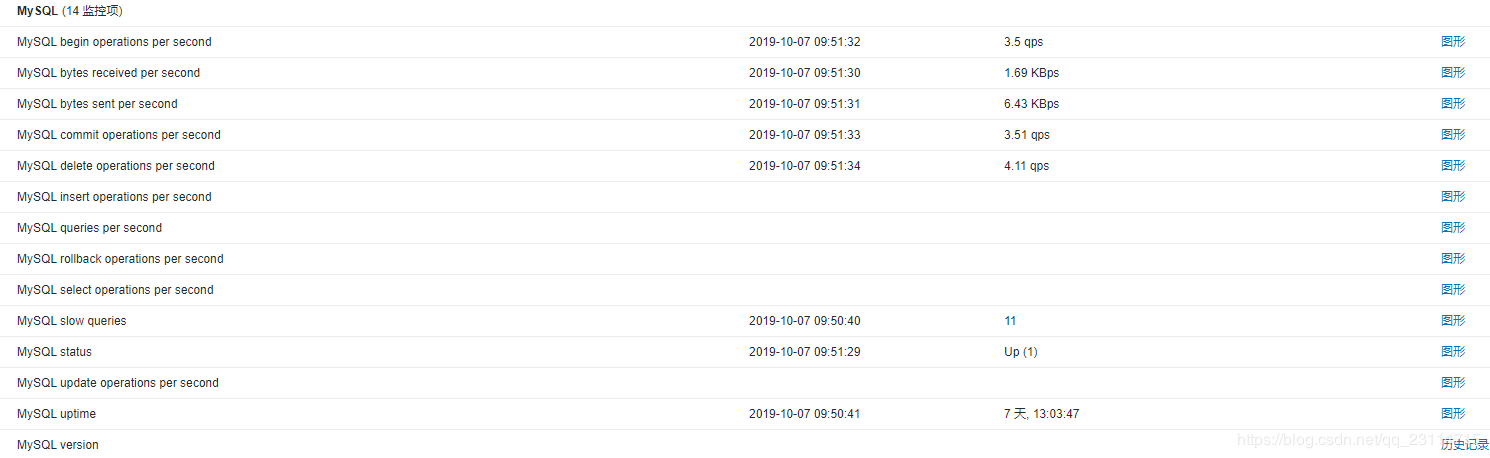Open graph link for MySQL begin operations
Image resolution: width=1490 pixels, height=458 pixels.
pyautogui.click(x=1452, y=42)
